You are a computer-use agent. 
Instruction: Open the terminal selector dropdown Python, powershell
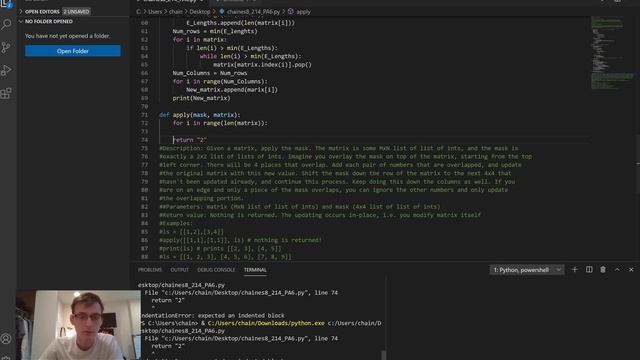click(x=527, y=270)
